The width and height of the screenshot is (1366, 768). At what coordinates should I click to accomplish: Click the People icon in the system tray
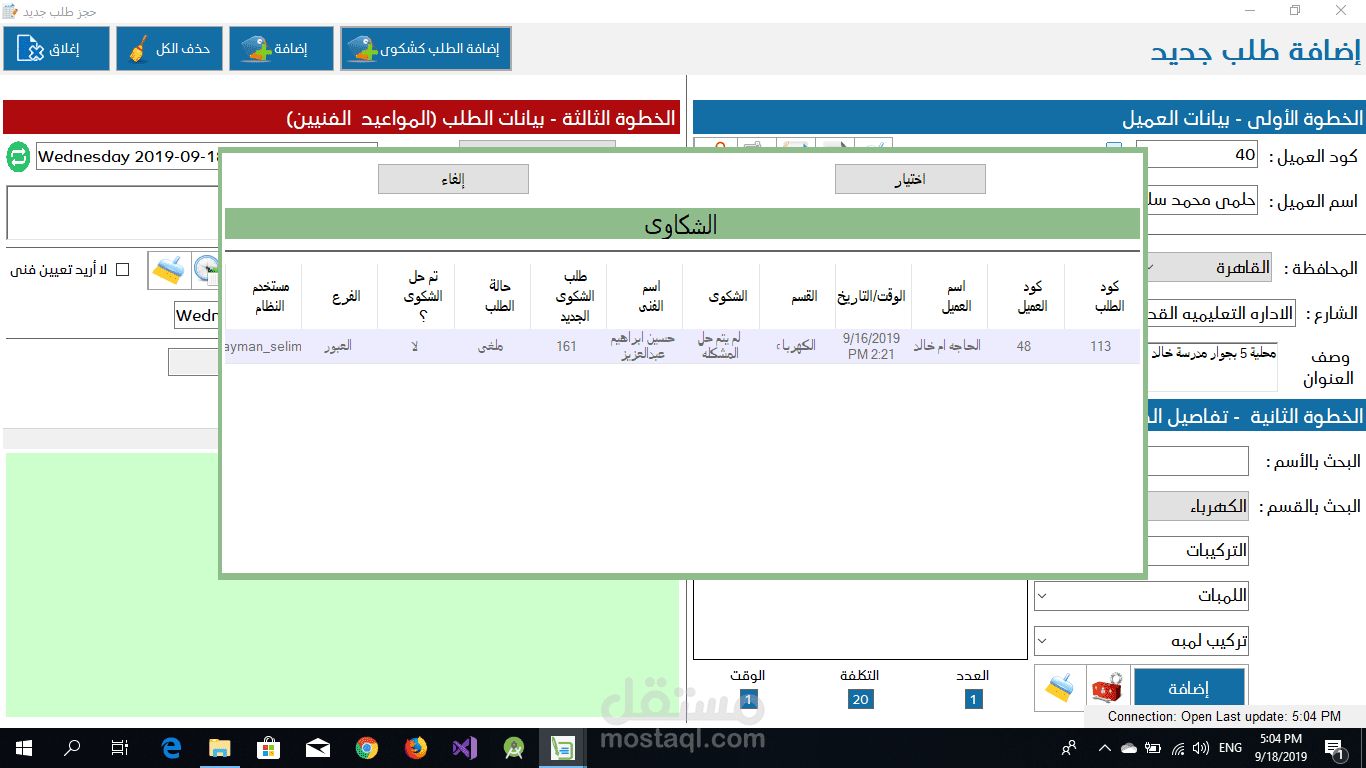[1070, 748]
